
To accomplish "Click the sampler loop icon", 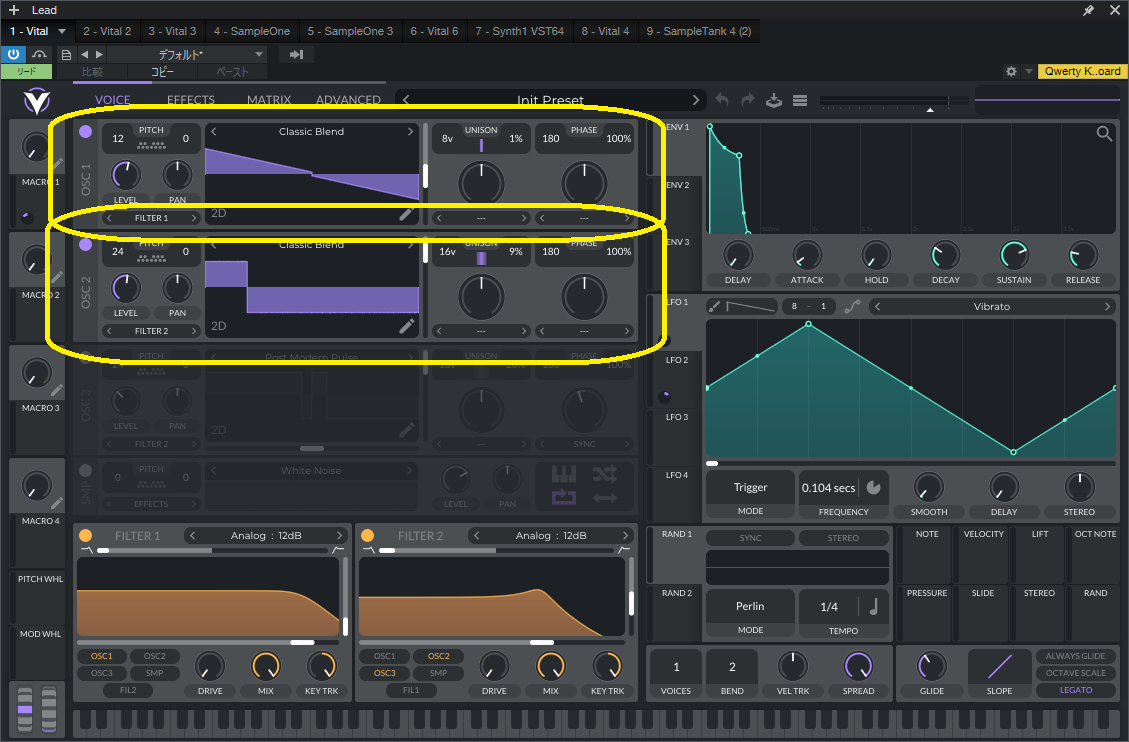I will click(562, 496).
